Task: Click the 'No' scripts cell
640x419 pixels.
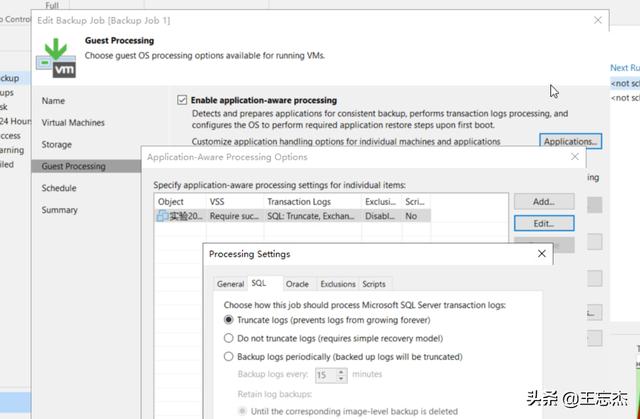Action: click(x=416, y=216)
